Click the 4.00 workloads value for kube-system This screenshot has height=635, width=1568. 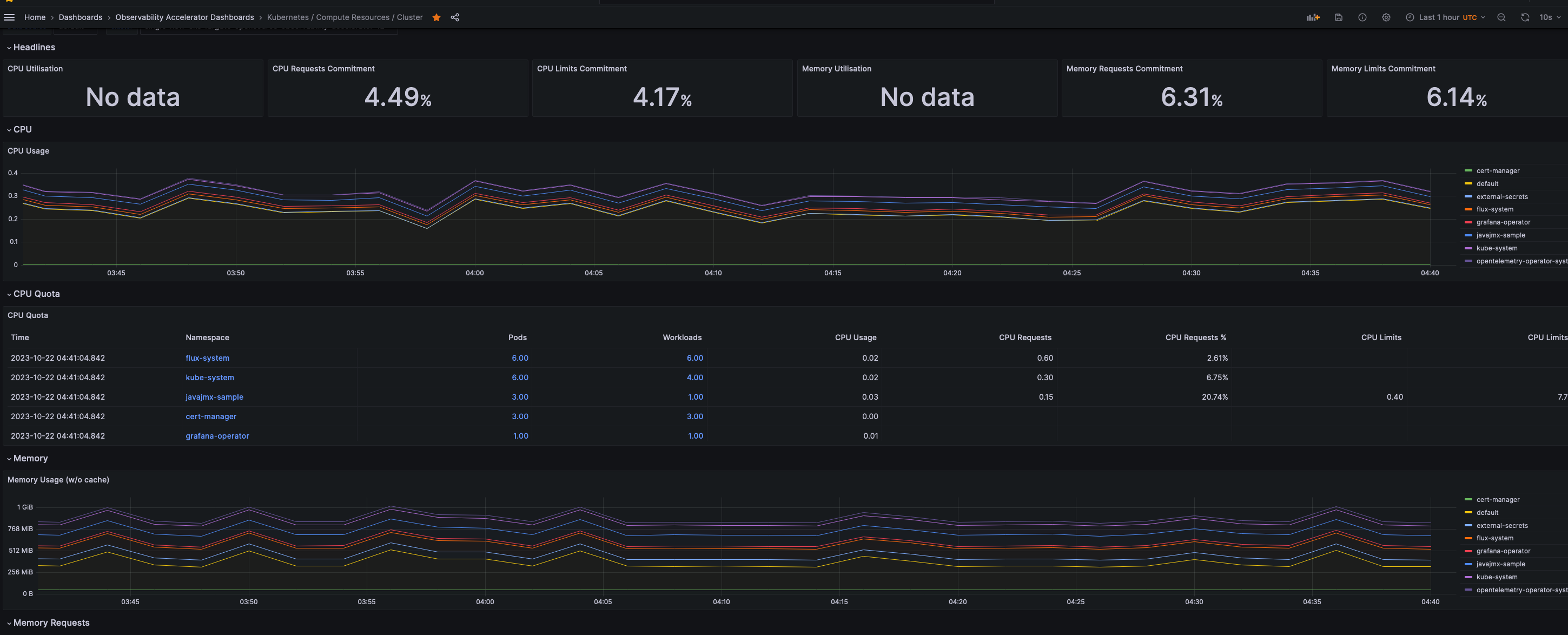pos(694,377)
